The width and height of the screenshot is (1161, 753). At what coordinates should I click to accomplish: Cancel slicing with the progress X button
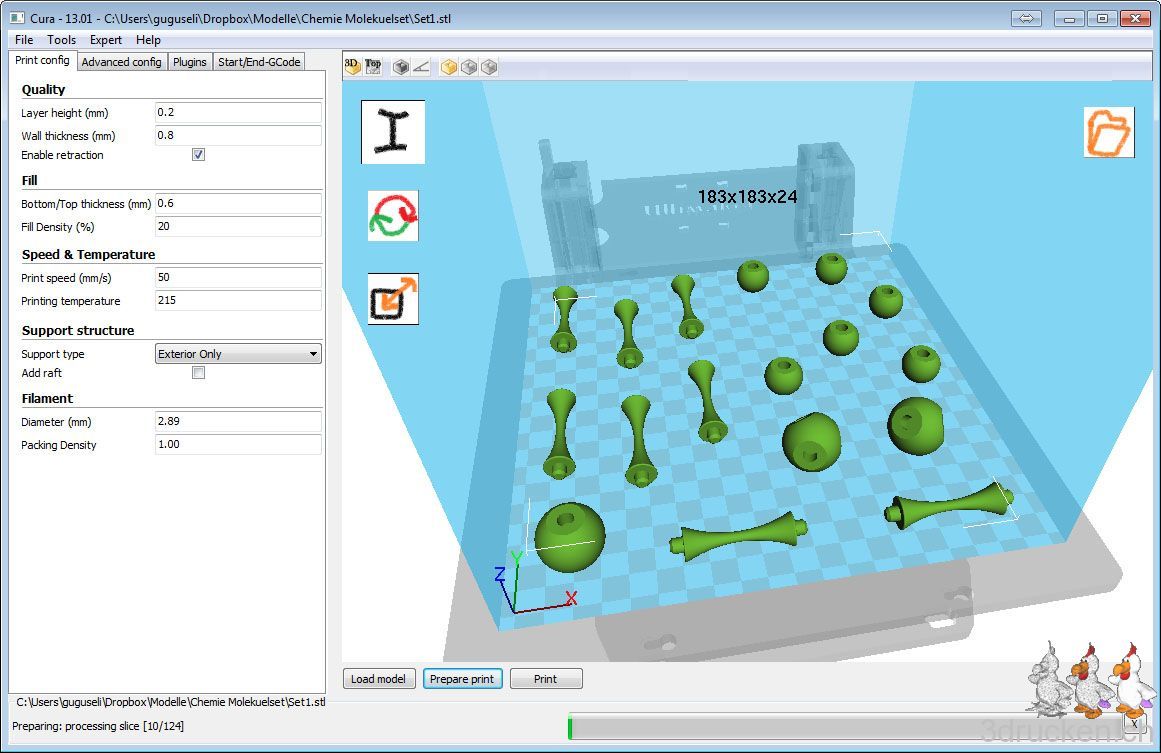click(1134, 723)
